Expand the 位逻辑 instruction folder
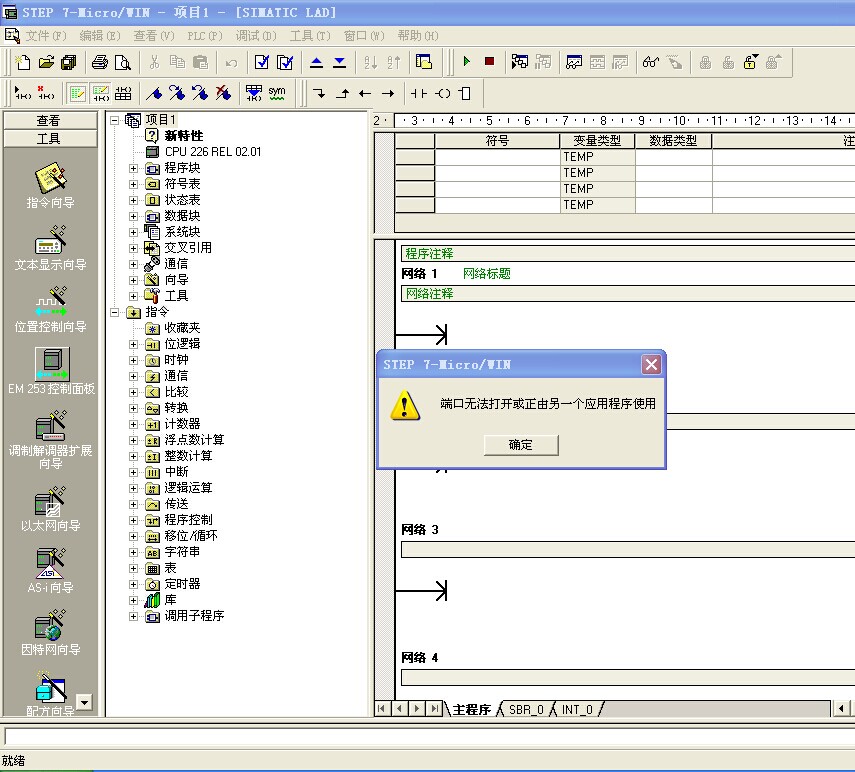The width and height of the screenshot is (855, 772). click(134, 344)
